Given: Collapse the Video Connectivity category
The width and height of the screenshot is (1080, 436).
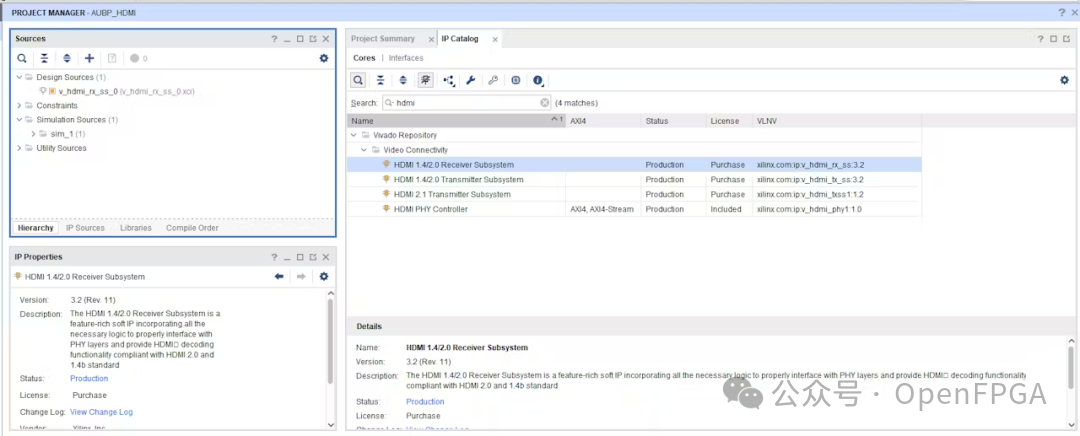Looking at the screenshot, I should 364,150.
